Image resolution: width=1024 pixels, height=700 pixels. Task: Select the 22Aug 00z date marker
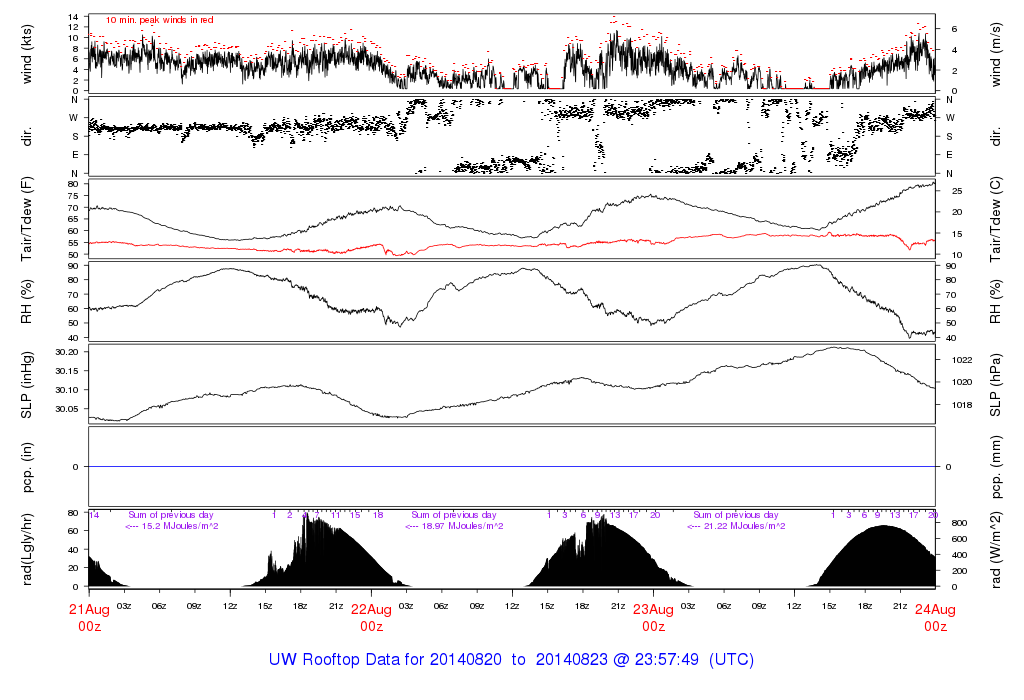click(x=371, y=617)
